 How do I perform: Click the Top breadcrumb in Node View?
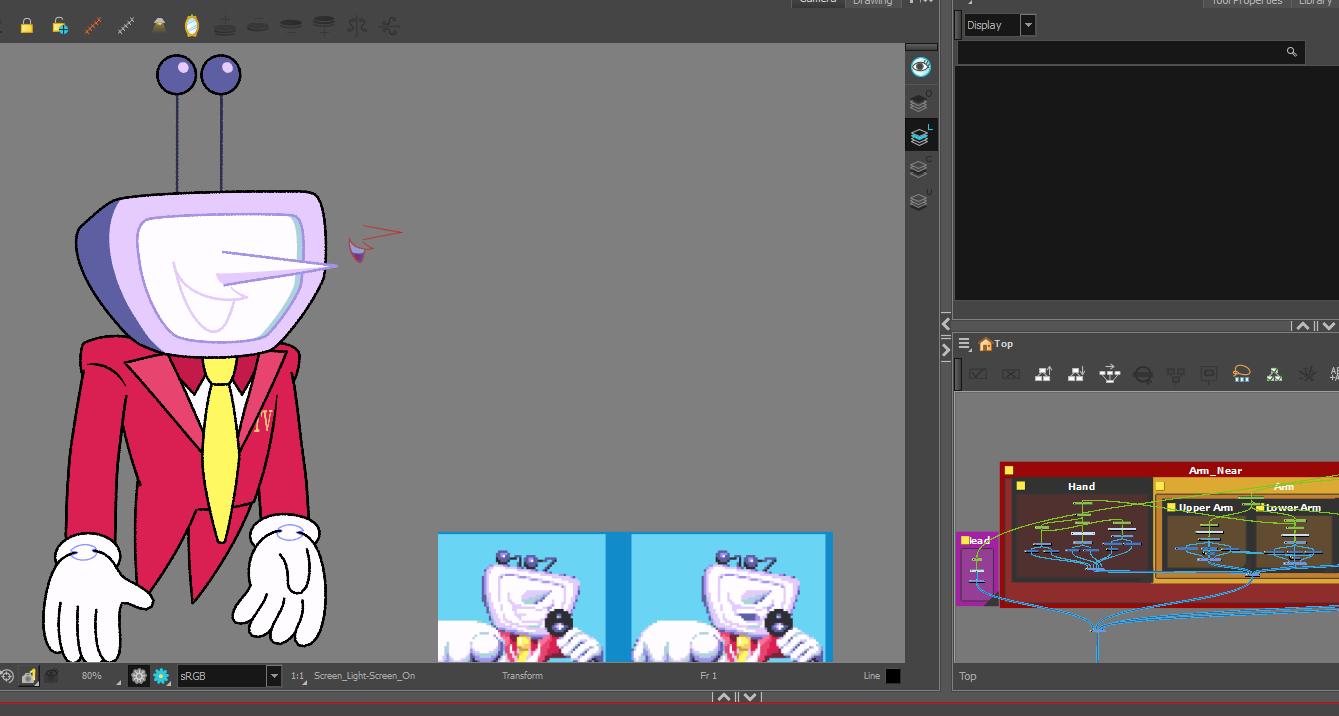pos(1003,344)
